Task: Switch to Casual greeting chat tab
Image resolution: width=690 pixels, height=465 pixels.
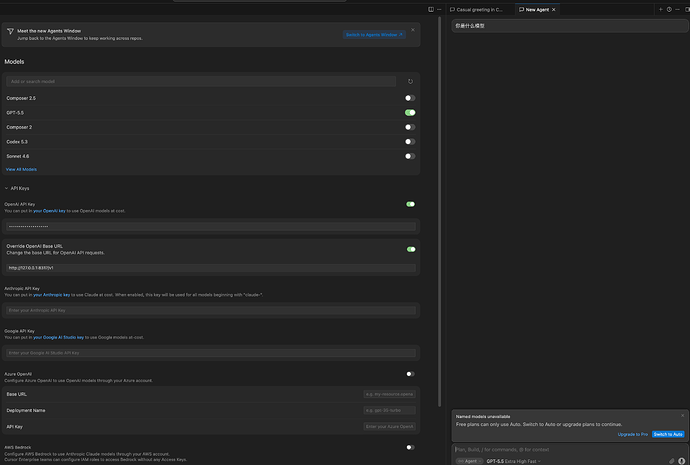Action: [477, 10]
